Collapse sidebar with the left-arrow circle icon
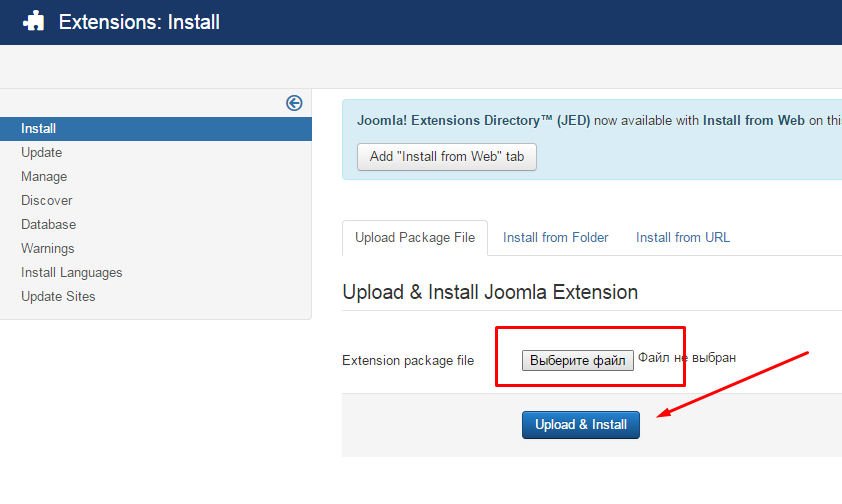 click(x=294, y=103)
